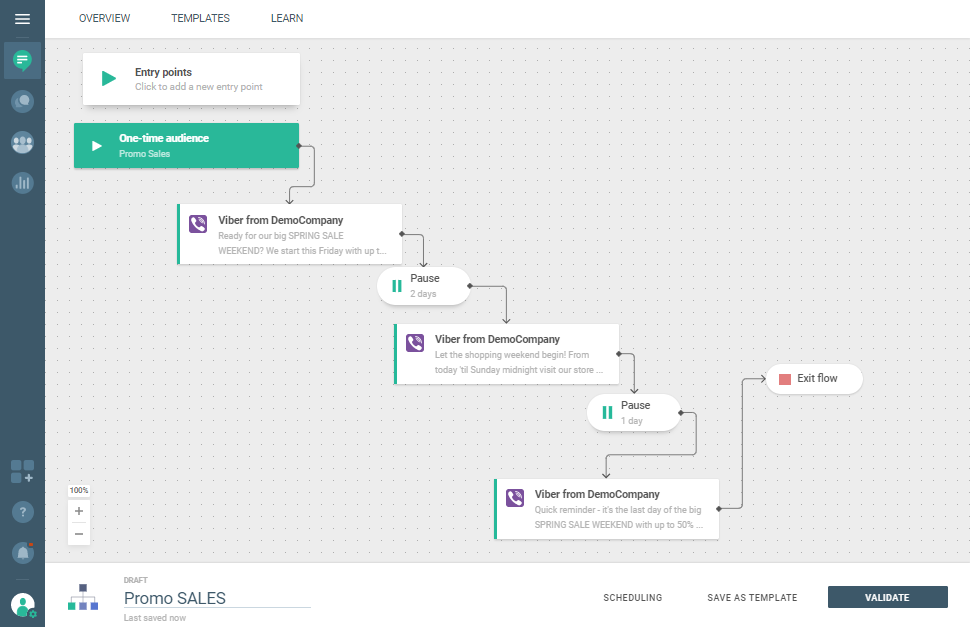Screen dimensions: 970x627
Task: Open the messaging flows sidebar icon
Action: click(22, 60)
